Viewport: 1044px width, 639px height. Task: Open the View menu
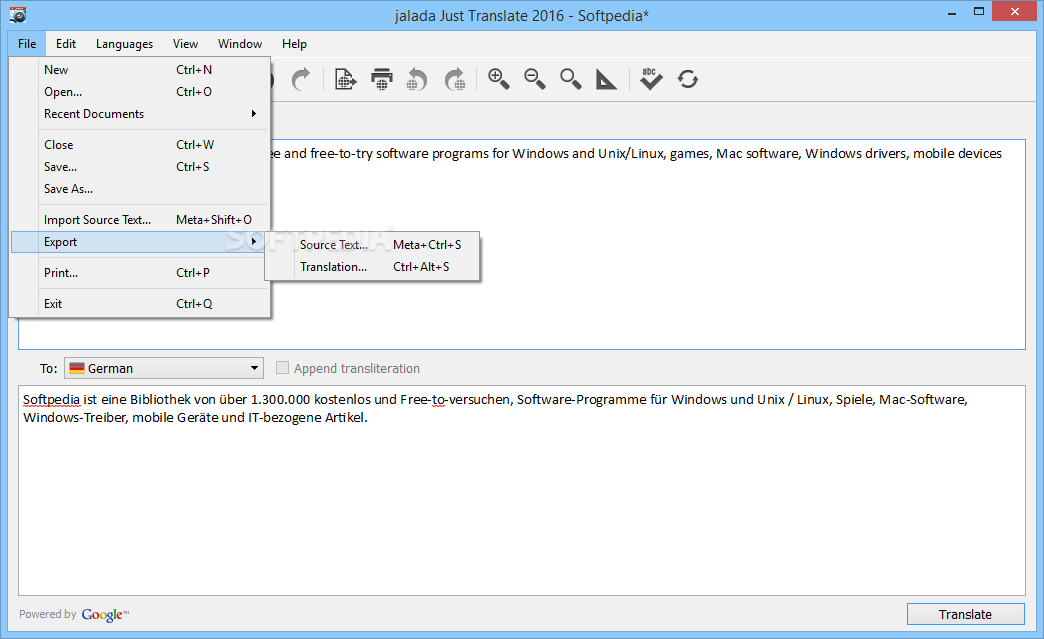click(185, 44)
